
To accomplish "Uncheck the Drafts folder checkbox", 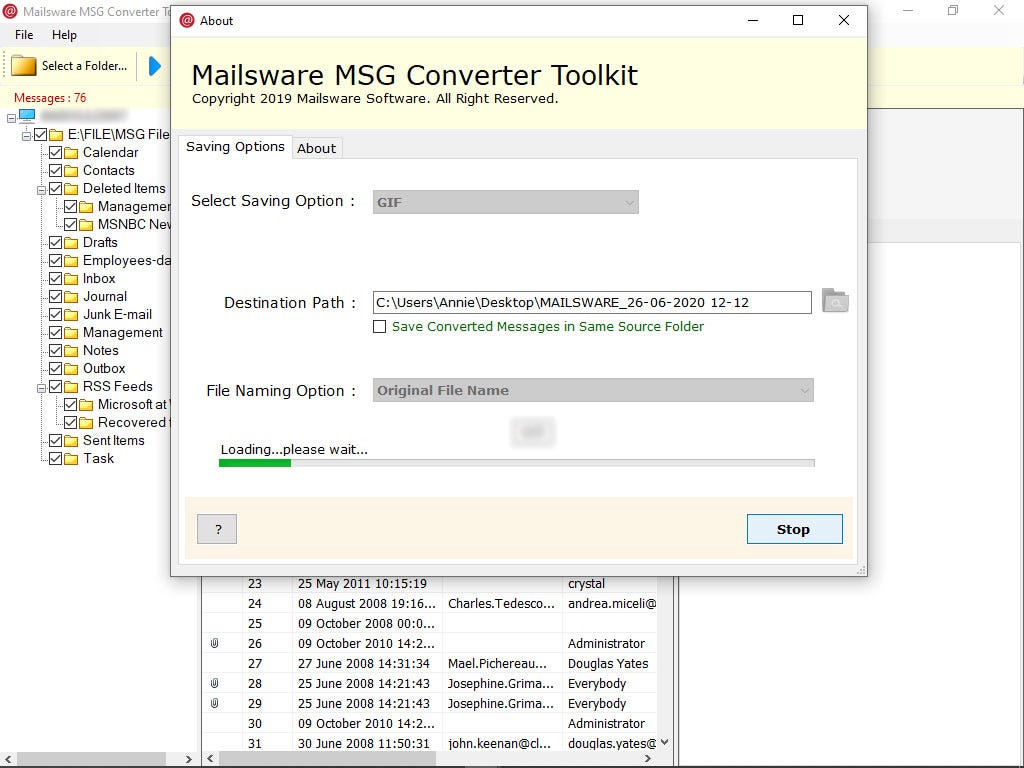I will (56, 242).
